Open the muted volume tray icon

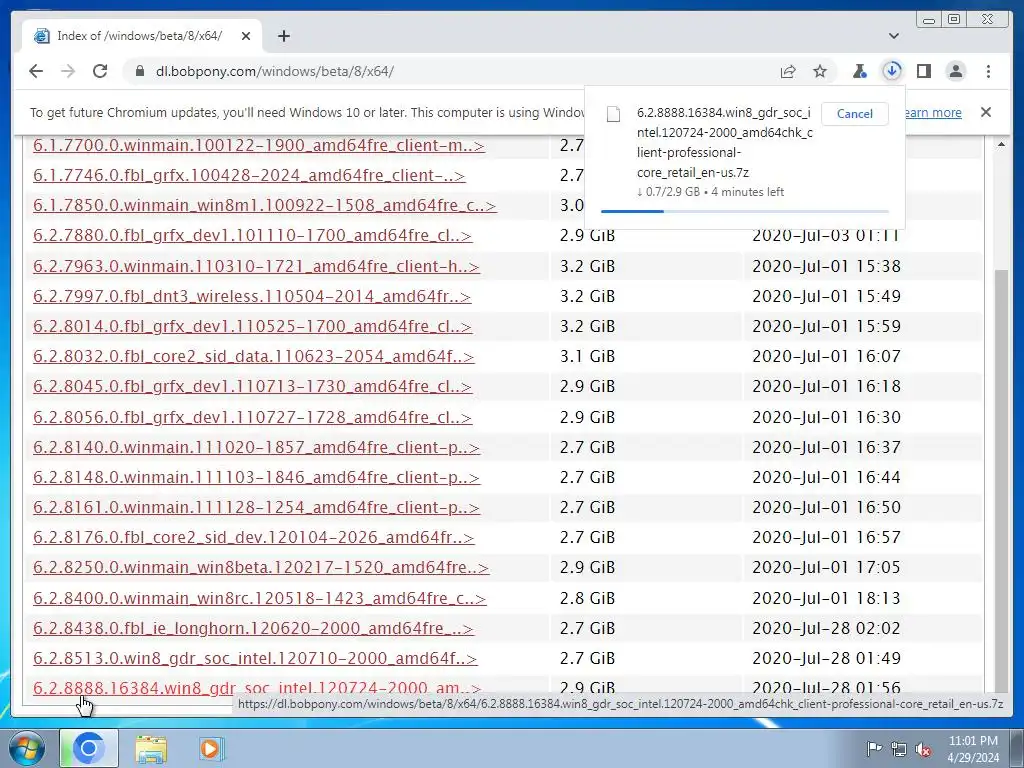[923, 749]
